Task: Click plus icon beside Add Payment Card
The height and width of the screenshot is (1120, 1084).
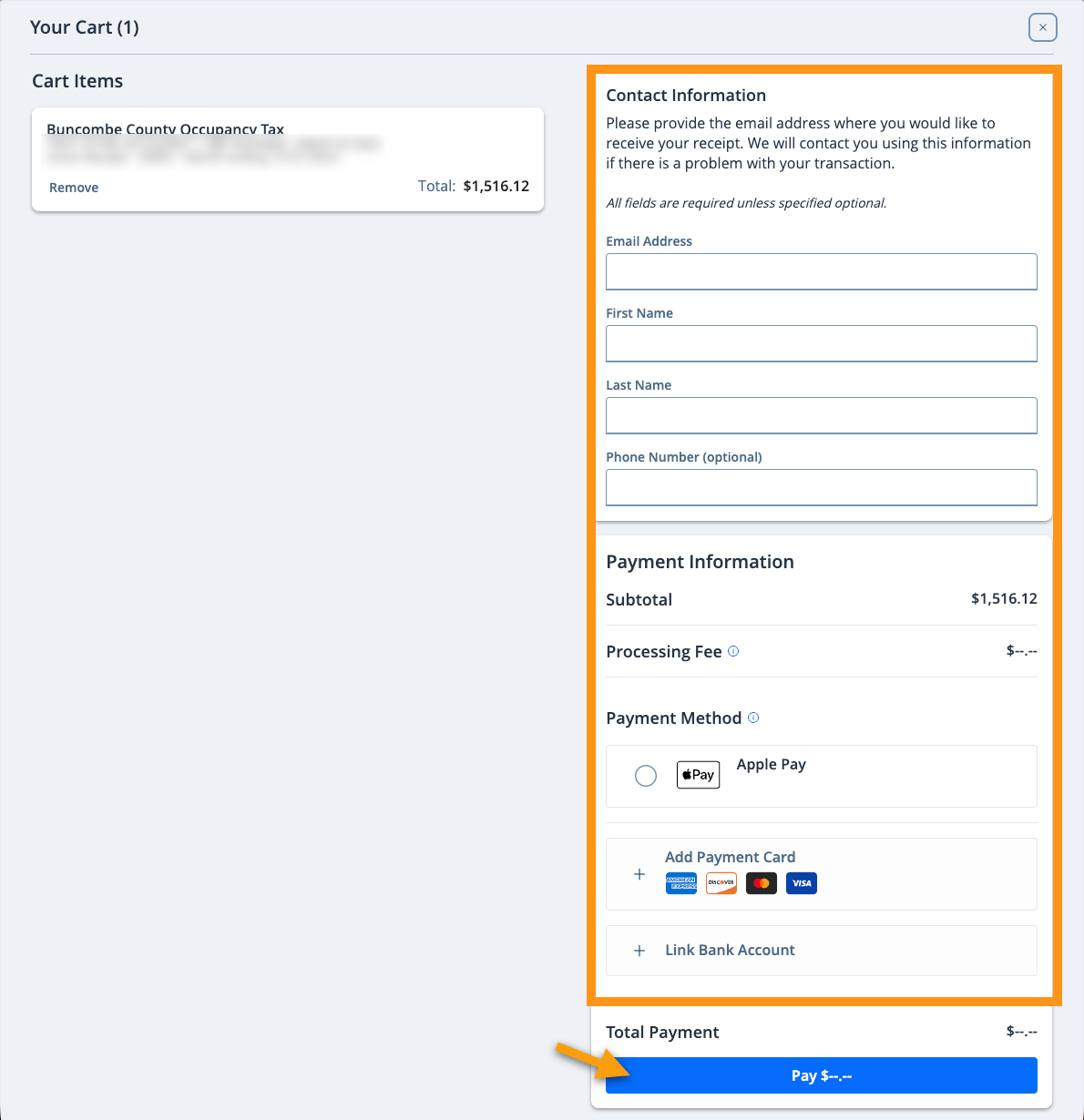Action: (x=639, y=874)
